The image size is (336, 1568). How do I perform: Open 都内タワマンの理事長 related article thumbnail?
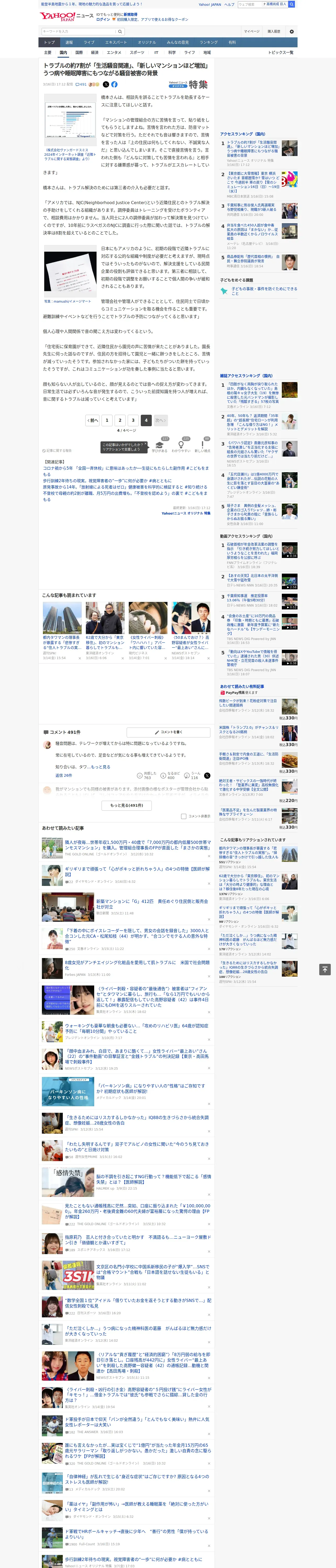(x=62, y=618)
